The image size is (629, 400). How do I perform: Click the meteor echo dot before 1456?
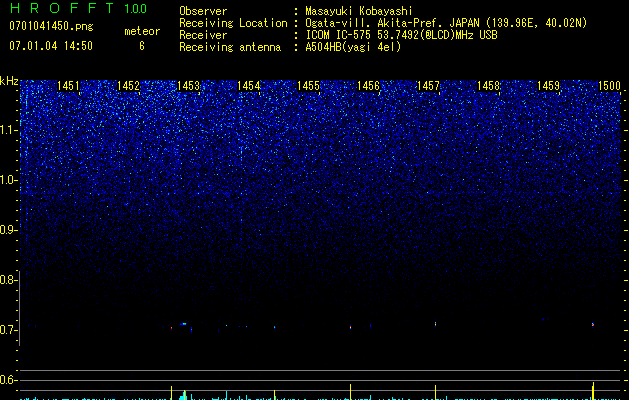tap(350, 327)
